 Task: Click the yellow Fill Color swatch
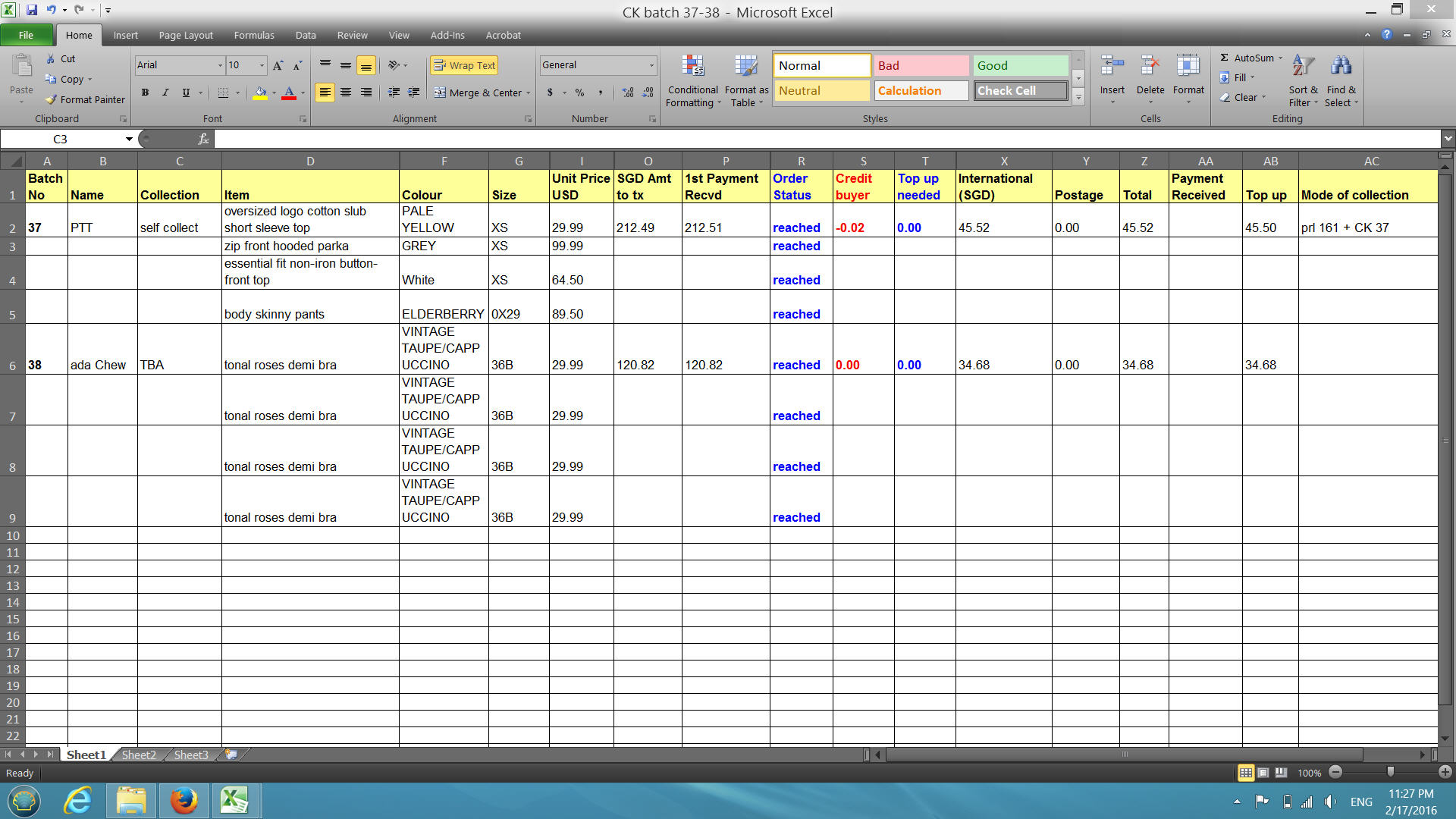point(260,93)
